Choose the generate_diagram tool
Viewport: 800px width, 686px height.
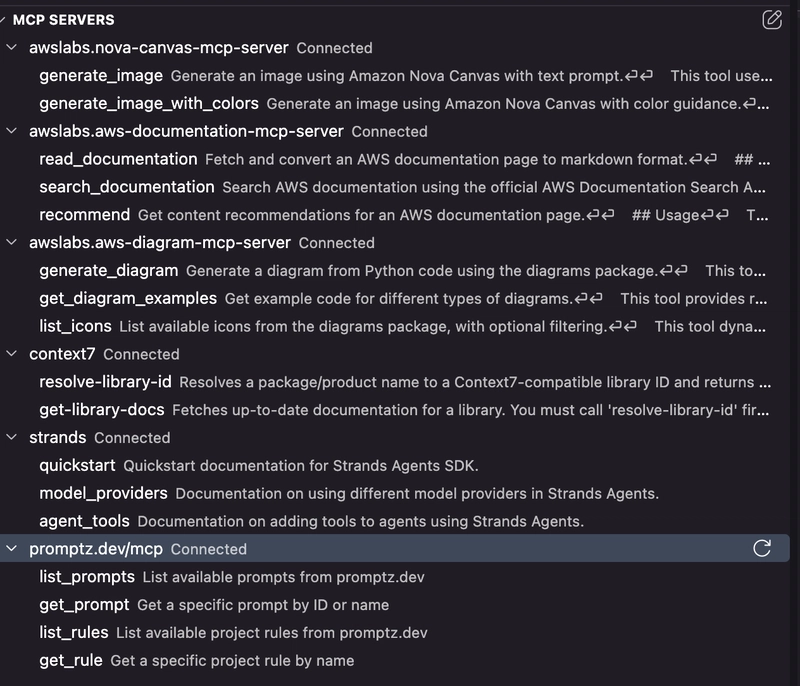pyautogui.click(x=109, y=270)
